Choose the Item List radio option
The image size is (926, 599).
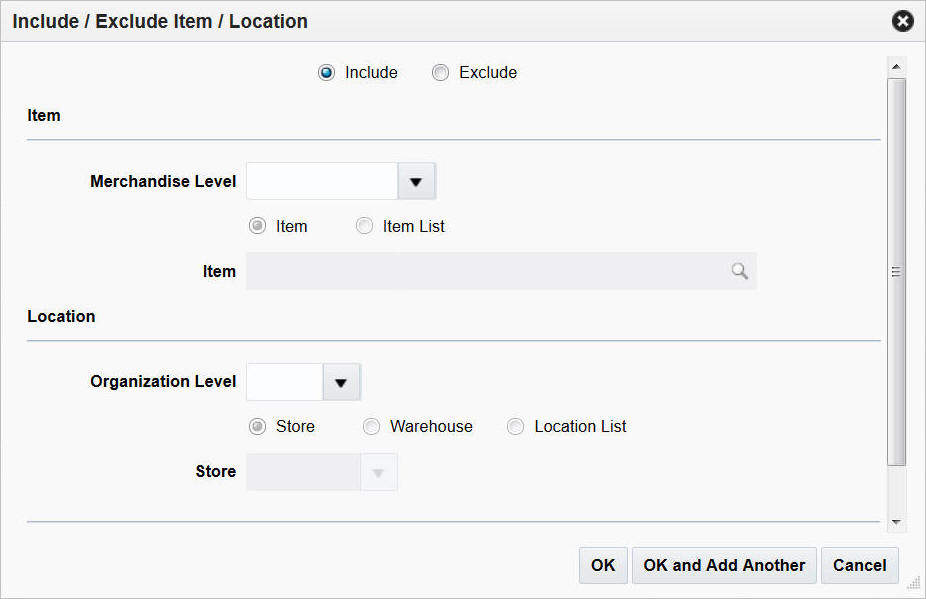click(364, 226)
